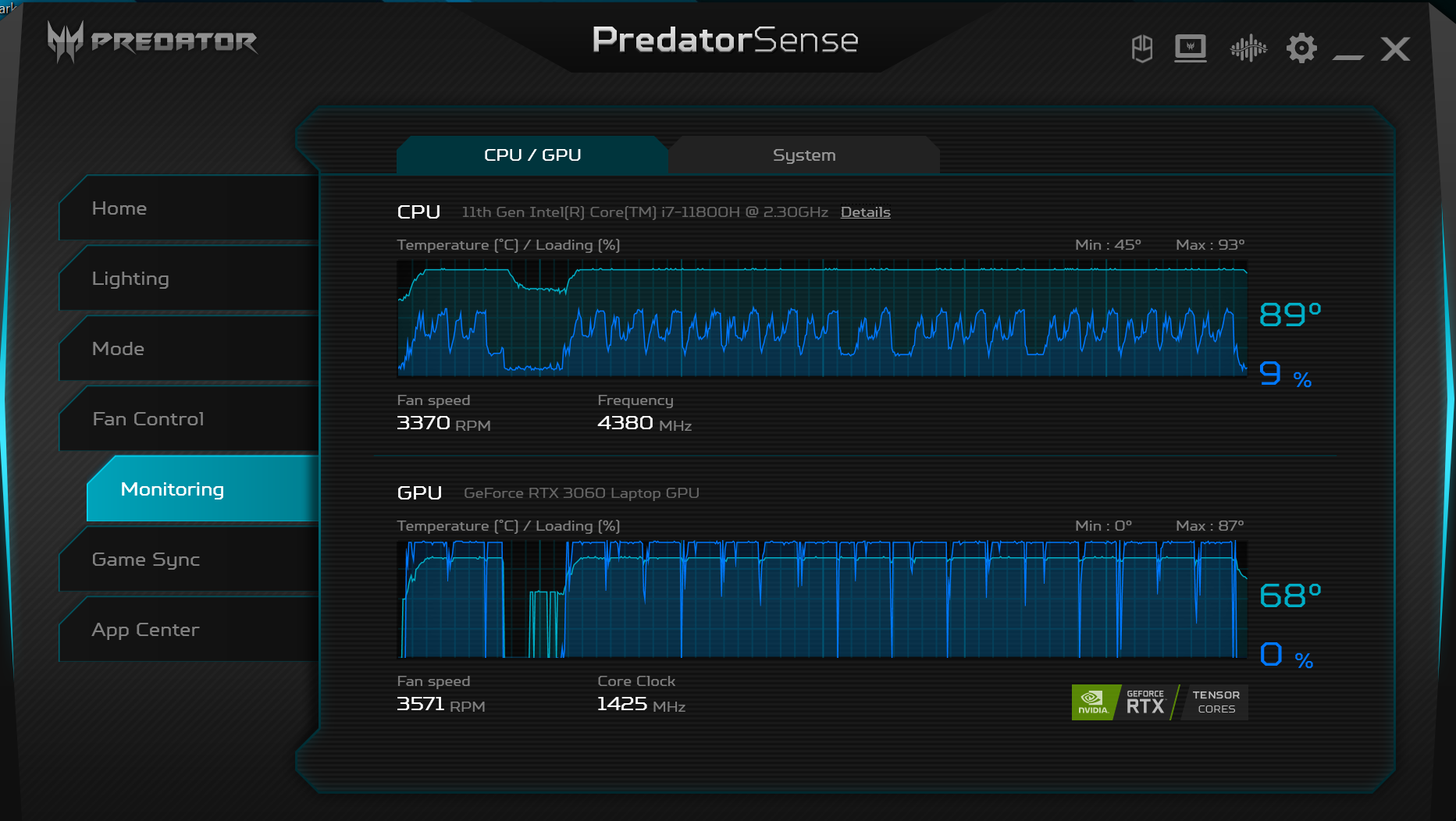
Task: Open the Game Sync section
Action: [189, 560]
